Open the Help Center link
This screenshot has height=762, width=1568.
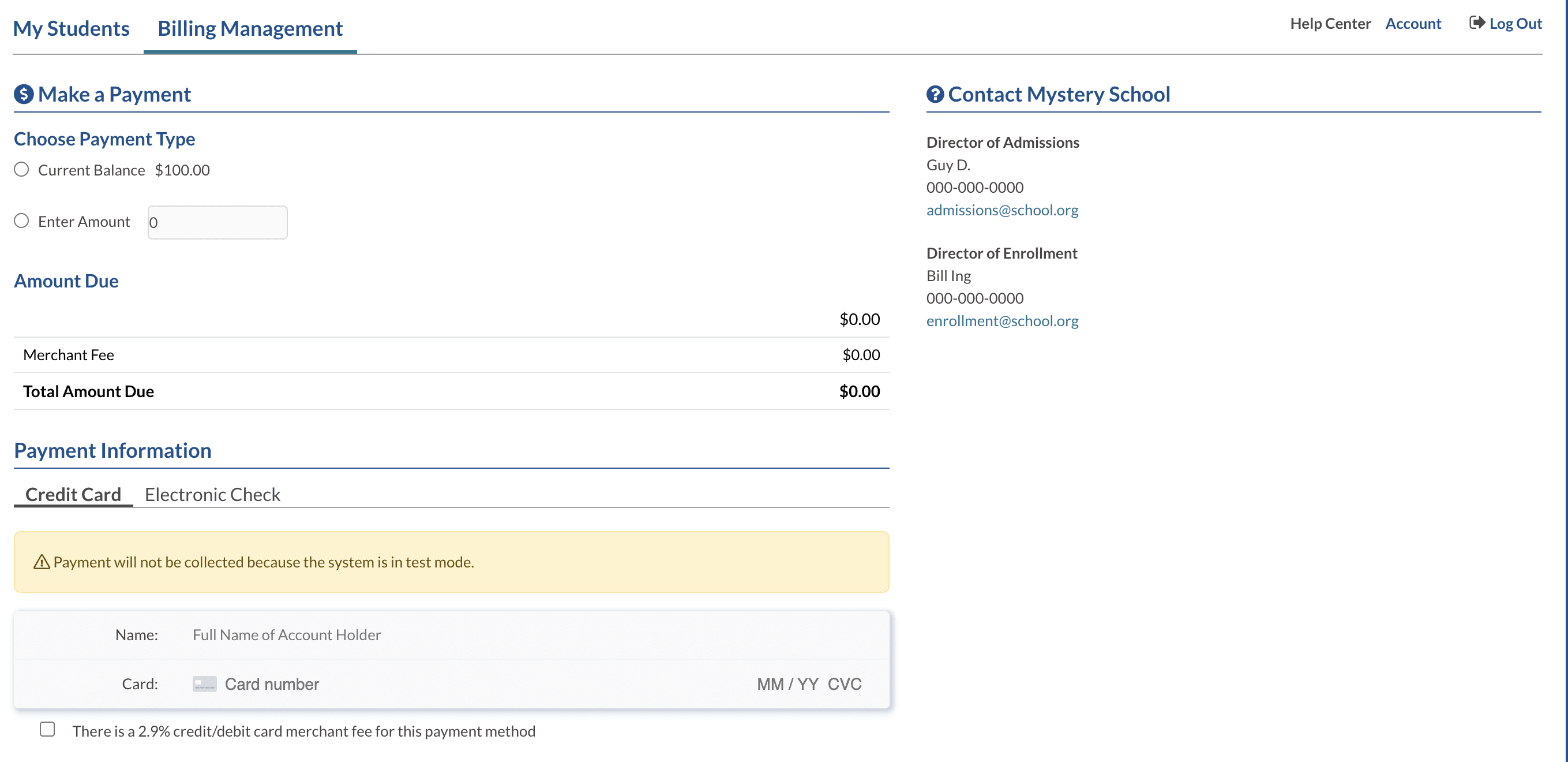coord(1330,24)
